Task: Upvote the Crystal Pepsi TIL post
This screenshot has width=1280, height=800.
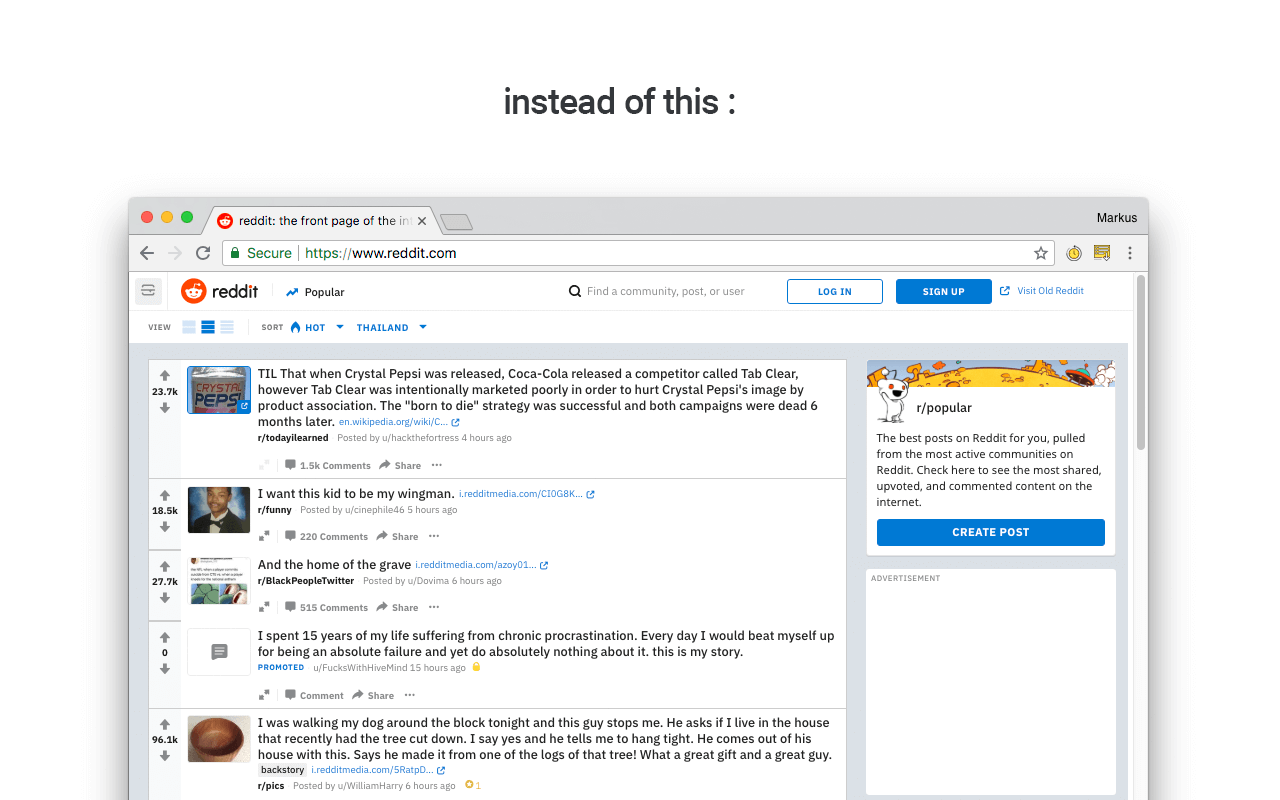Action: click(165, 376)
